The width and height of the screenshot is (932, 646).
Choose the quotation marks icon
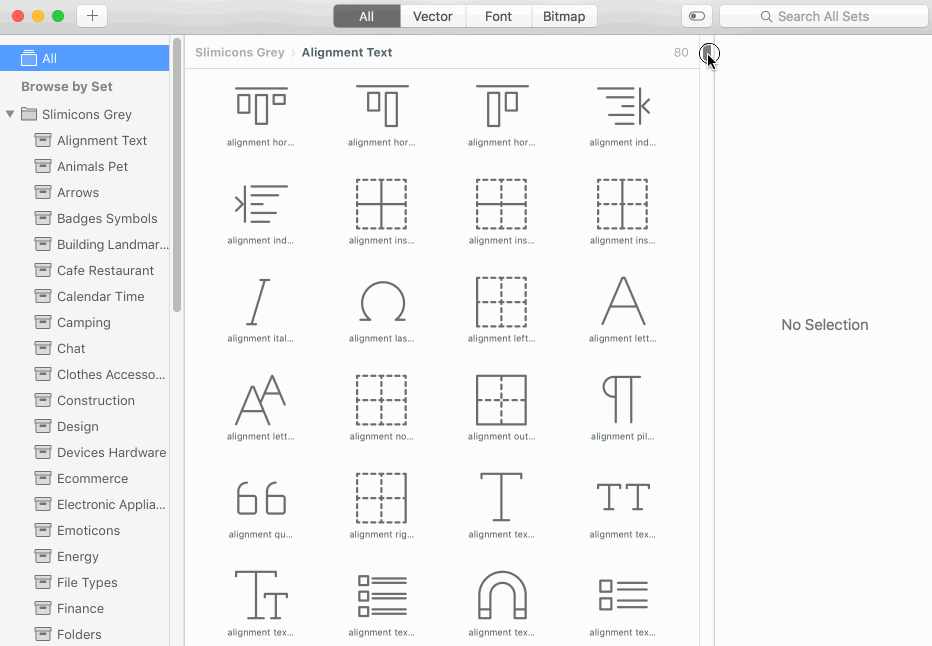261,498
